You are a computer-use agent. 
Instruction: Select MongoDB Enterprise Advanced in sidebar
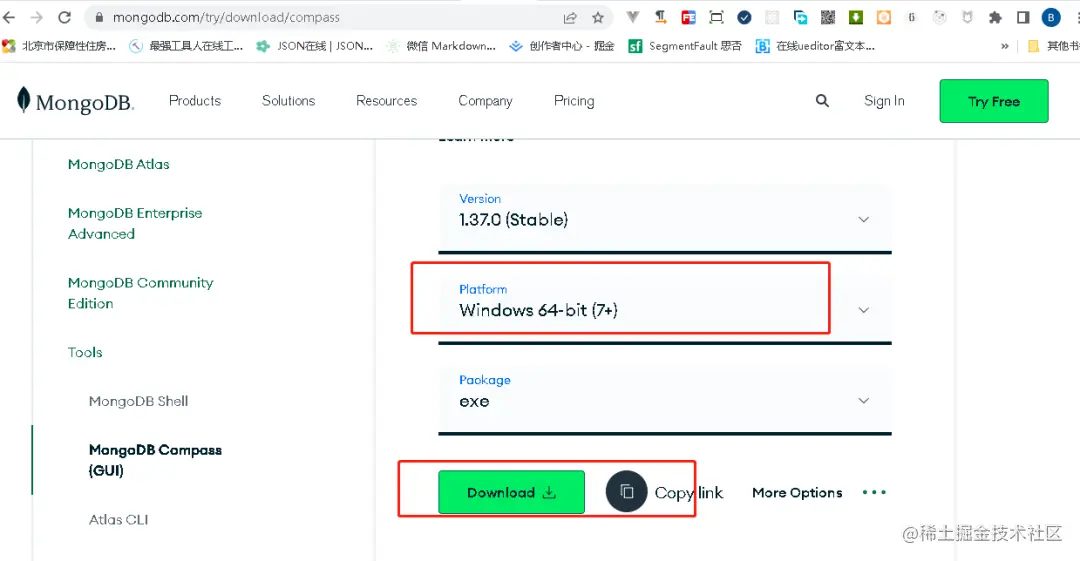tap(135, 223)
